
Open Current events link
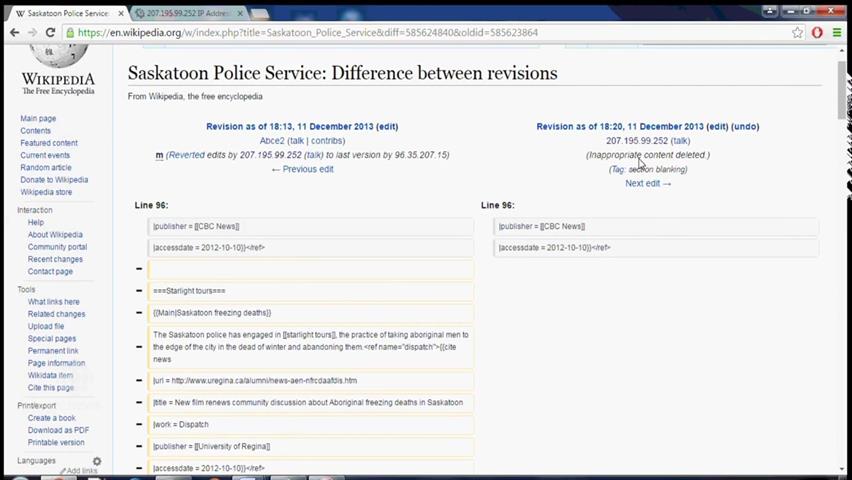[x=45, y=155]
